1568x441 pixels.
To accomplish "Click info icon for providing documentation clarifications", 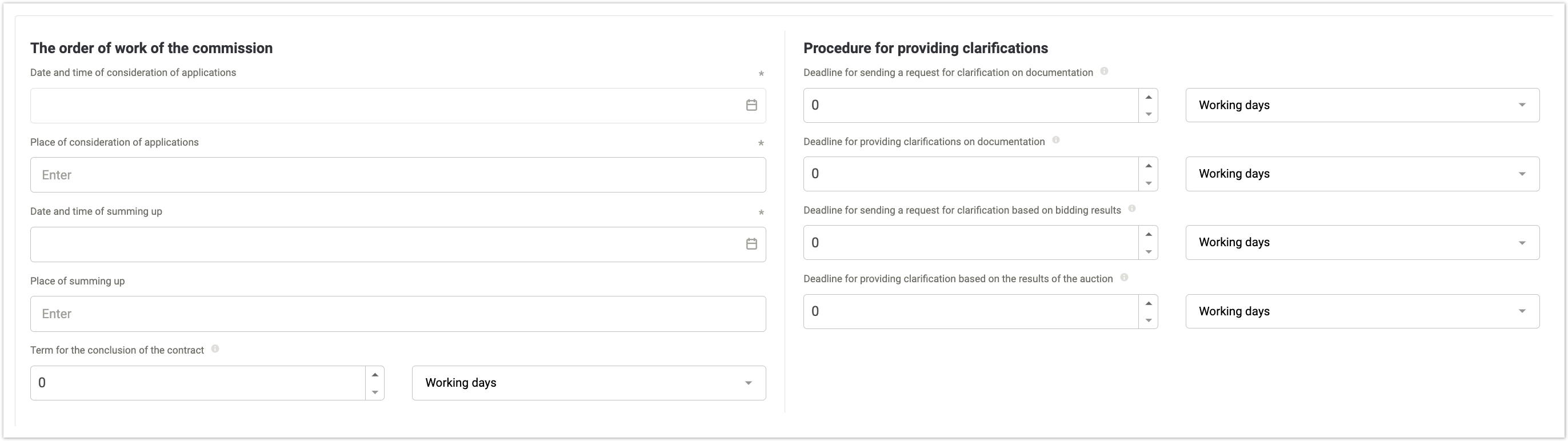I will (x=1056, y=141).
